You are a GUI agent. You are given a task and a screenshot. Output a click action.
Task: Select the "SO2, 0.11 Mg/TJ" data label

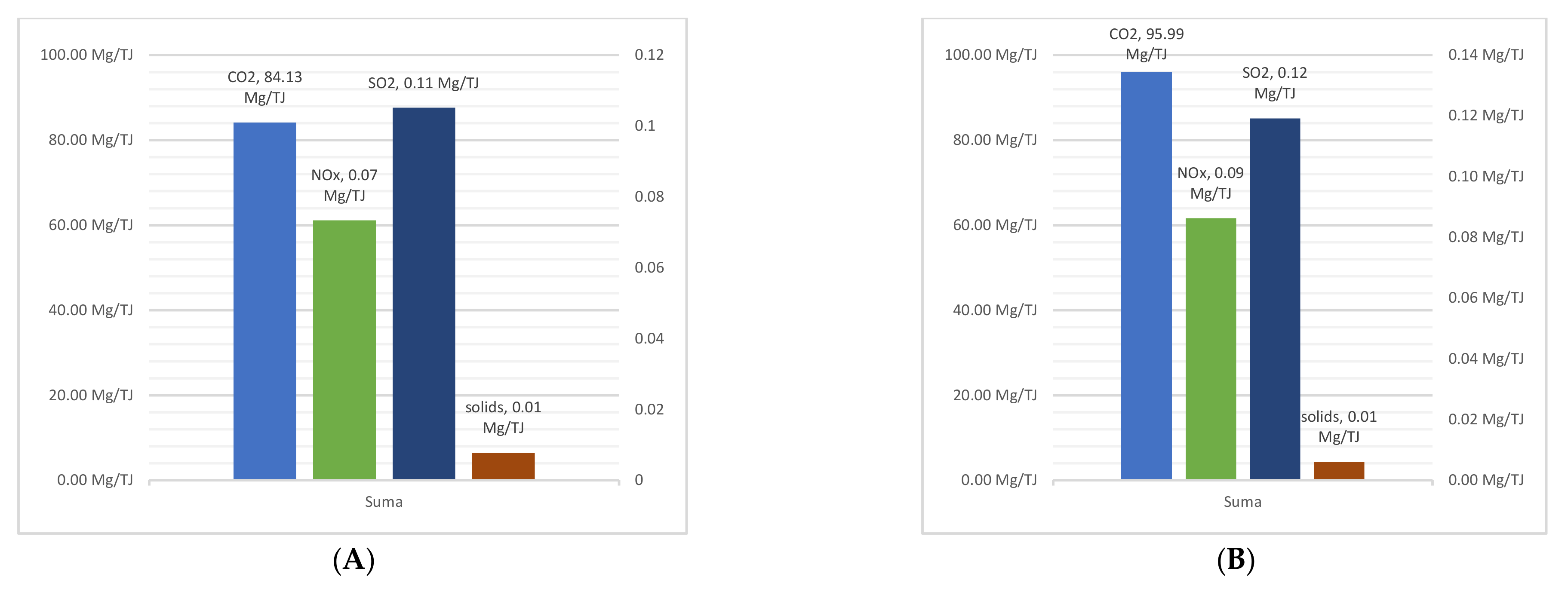pos(423,83)
